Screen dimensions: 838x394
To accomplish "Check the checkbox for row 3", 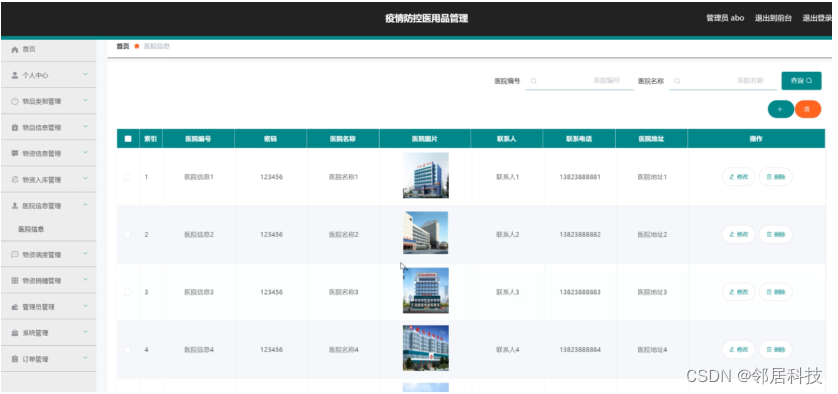I will 127,292.
